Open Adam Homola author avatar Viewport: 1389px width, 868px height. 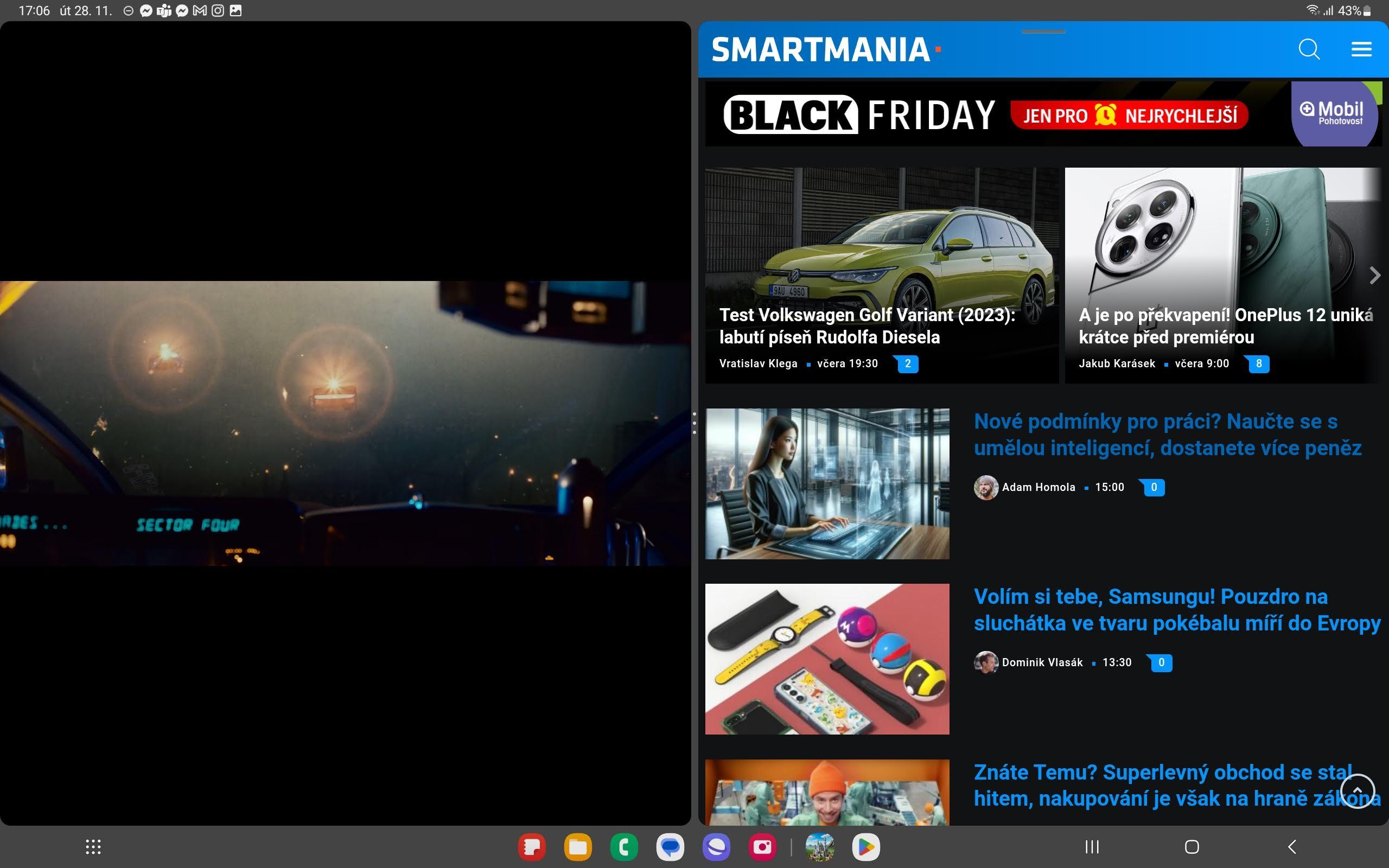(x=986, y=487)
